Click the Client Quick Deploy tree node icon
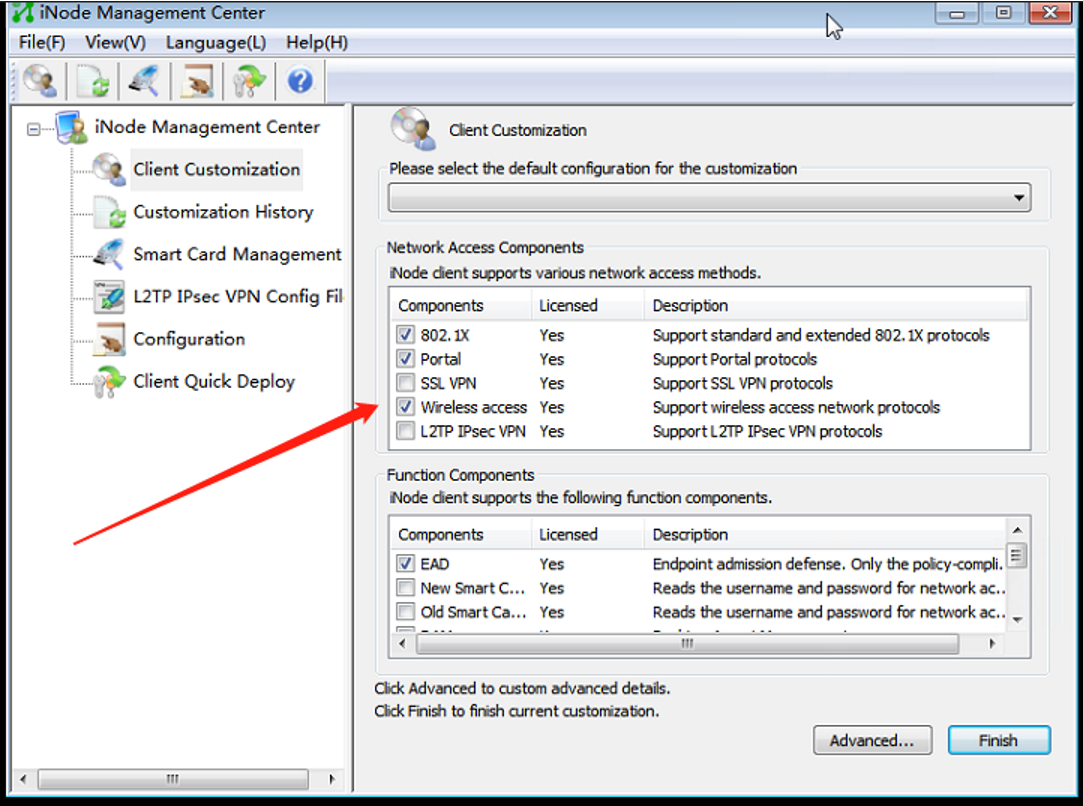This screenshot has width=1083, height=806. pyautogui.click(x=108, y=381)
